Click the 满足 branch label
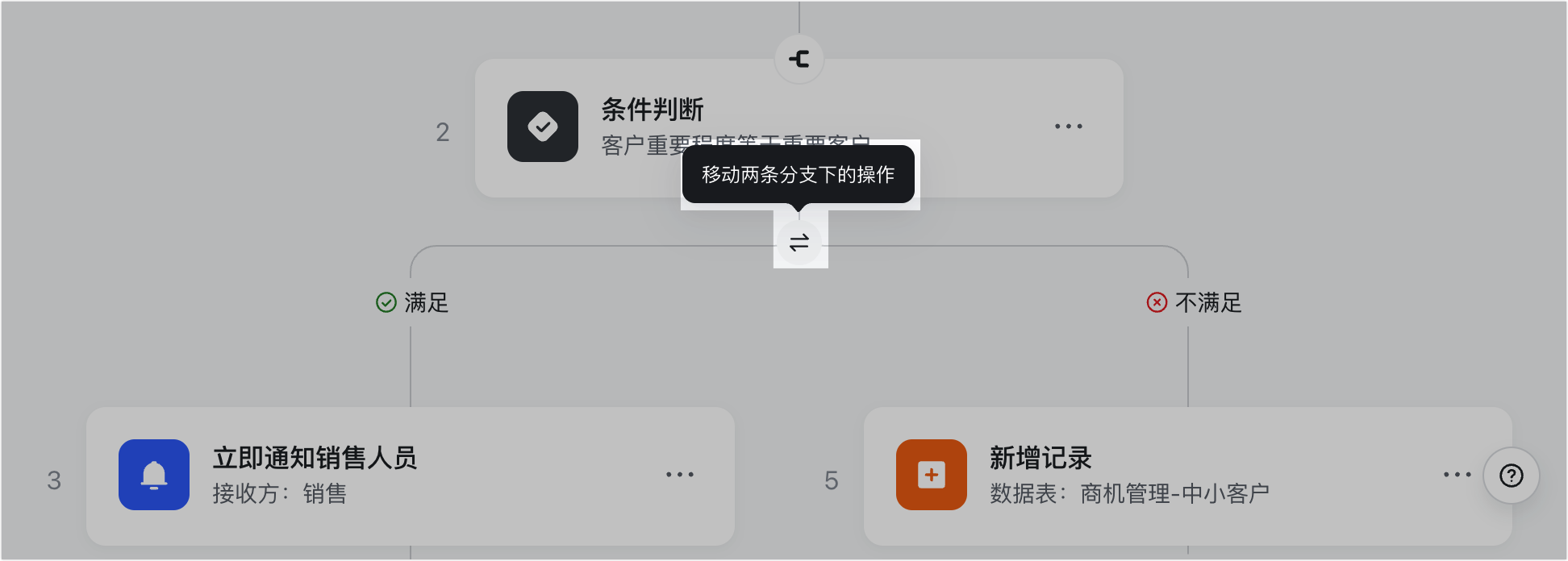Image resolution: width=1568 pixels, height=561 pixels. (x=427, y=302)
